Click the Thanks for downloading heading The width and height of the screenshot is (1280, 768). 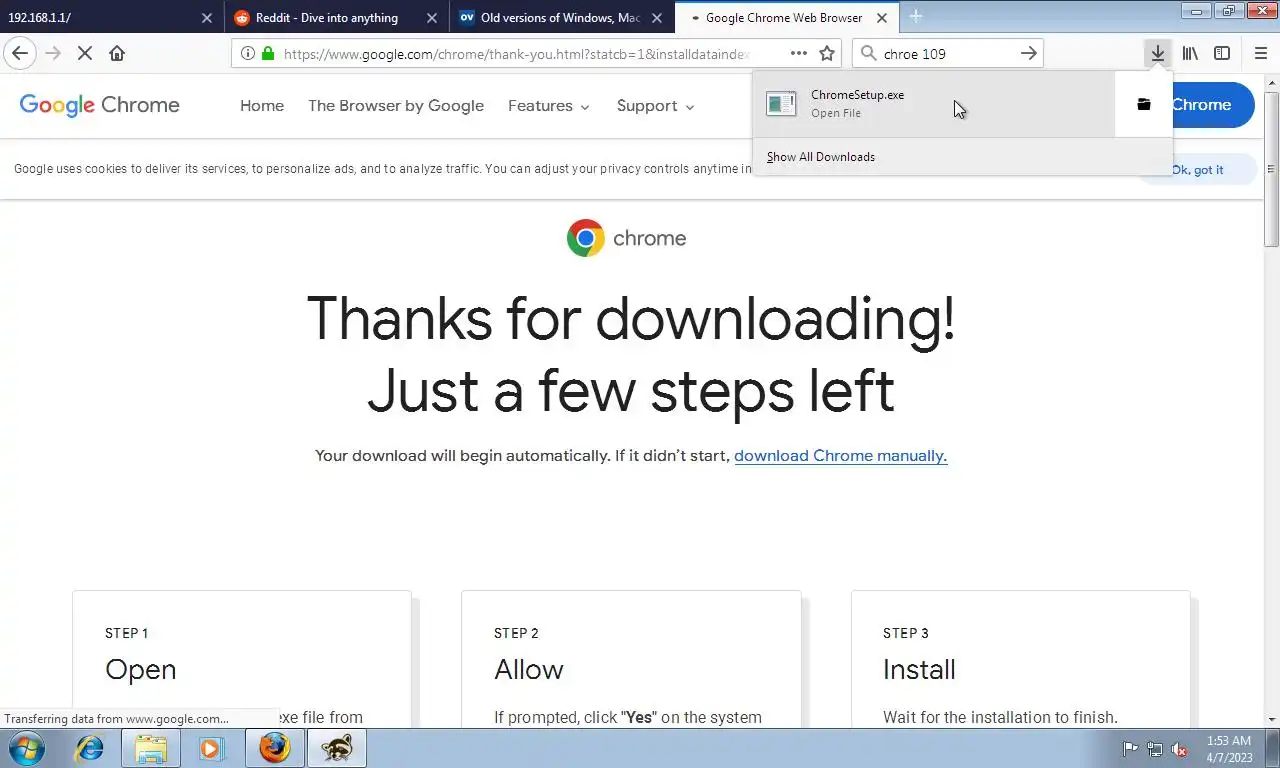click(x=631, y=354)
